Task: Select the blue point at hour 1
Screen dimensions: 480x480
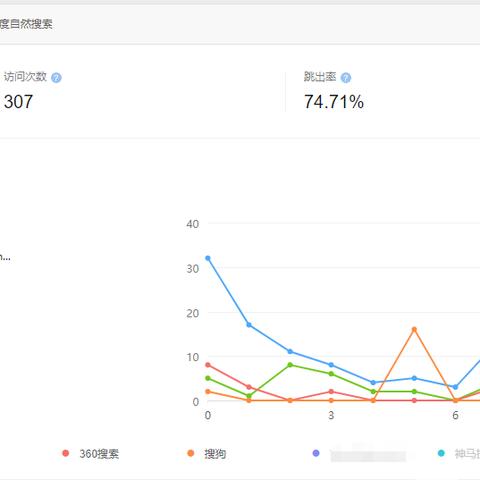Action: tap(249, 325)
